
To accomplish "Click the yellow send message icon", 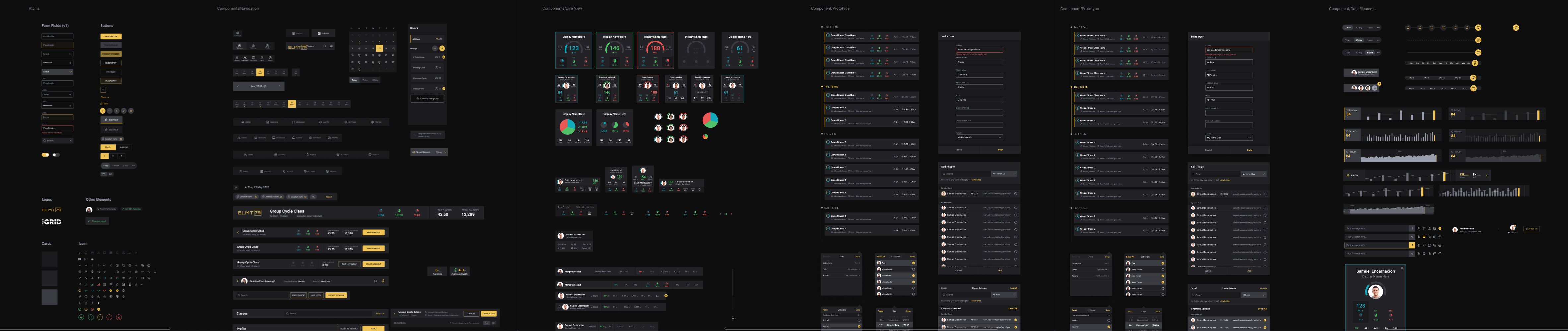I will [1411, 245].
